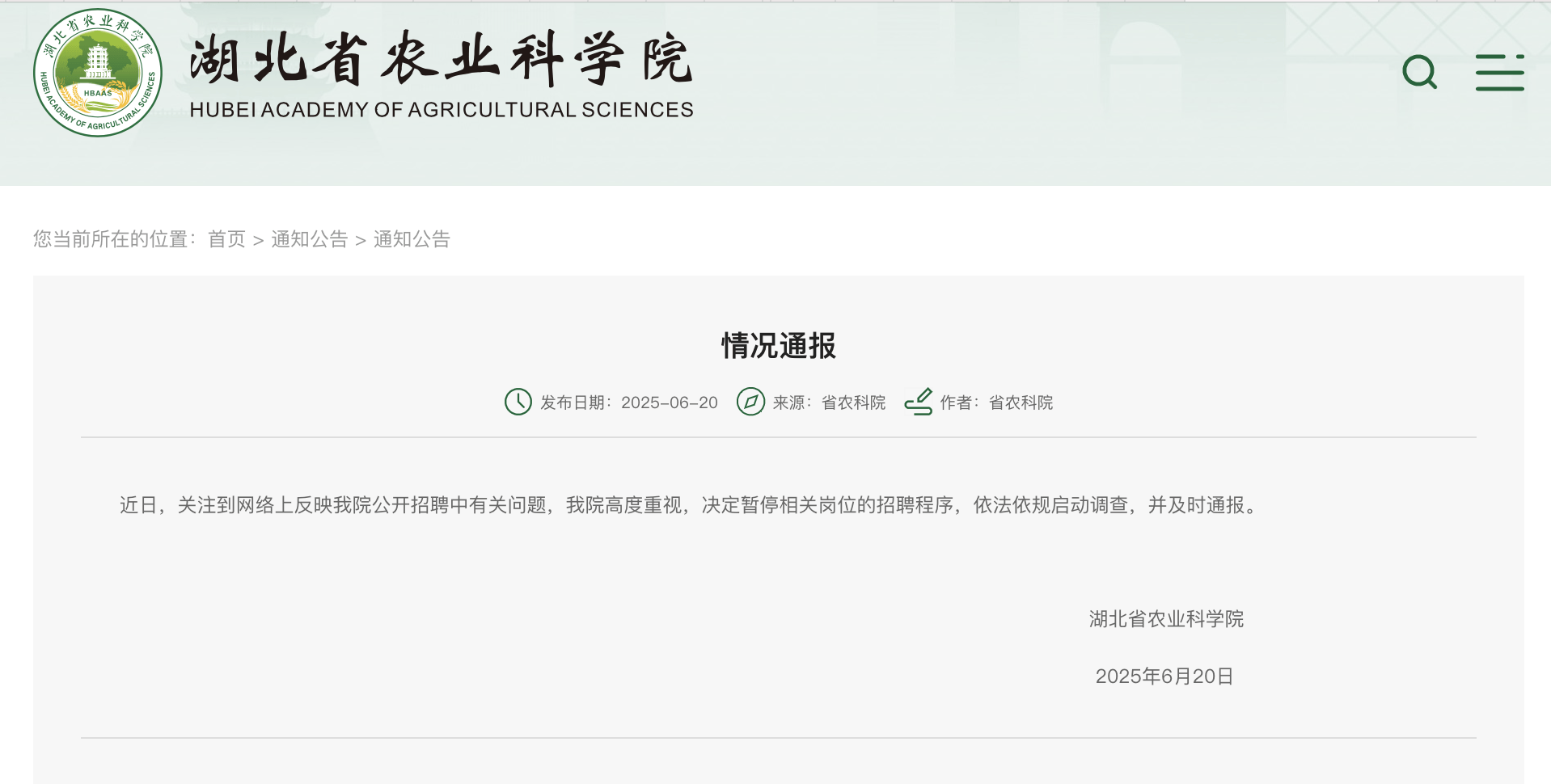Click the HBAAS academy logo emblem

pyautogui.click(x=97, y=73)
